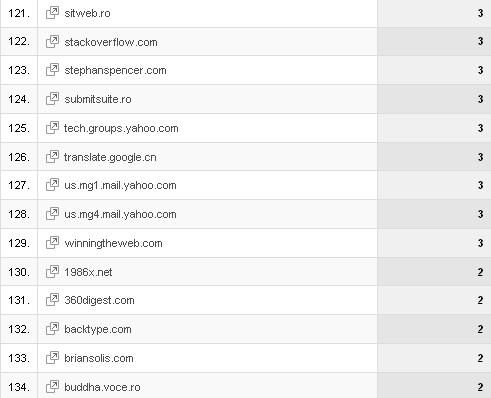Click external link icon beside submitsuite.ro

(52, 99)
